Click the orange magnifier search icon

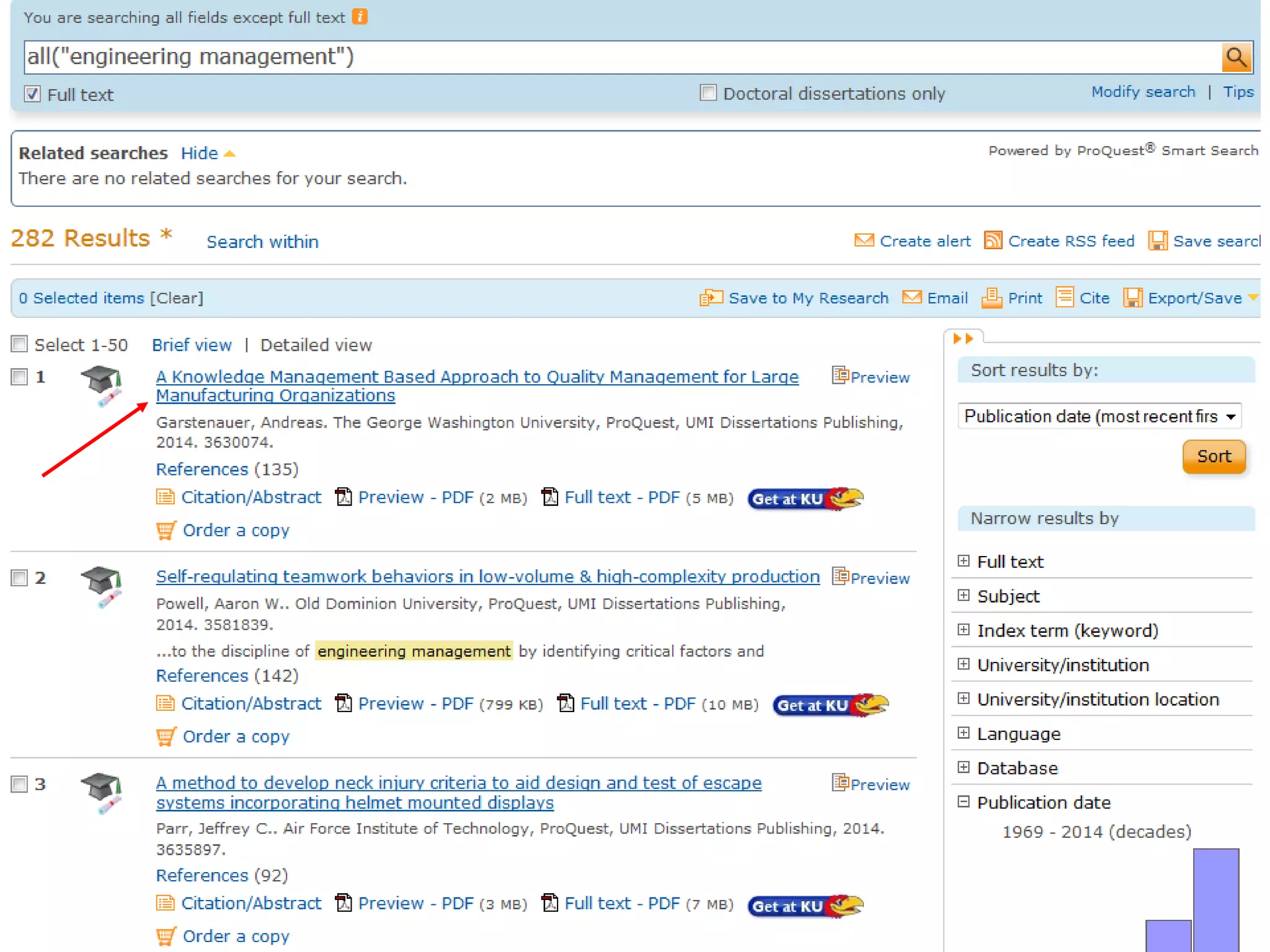[1236, 58]
